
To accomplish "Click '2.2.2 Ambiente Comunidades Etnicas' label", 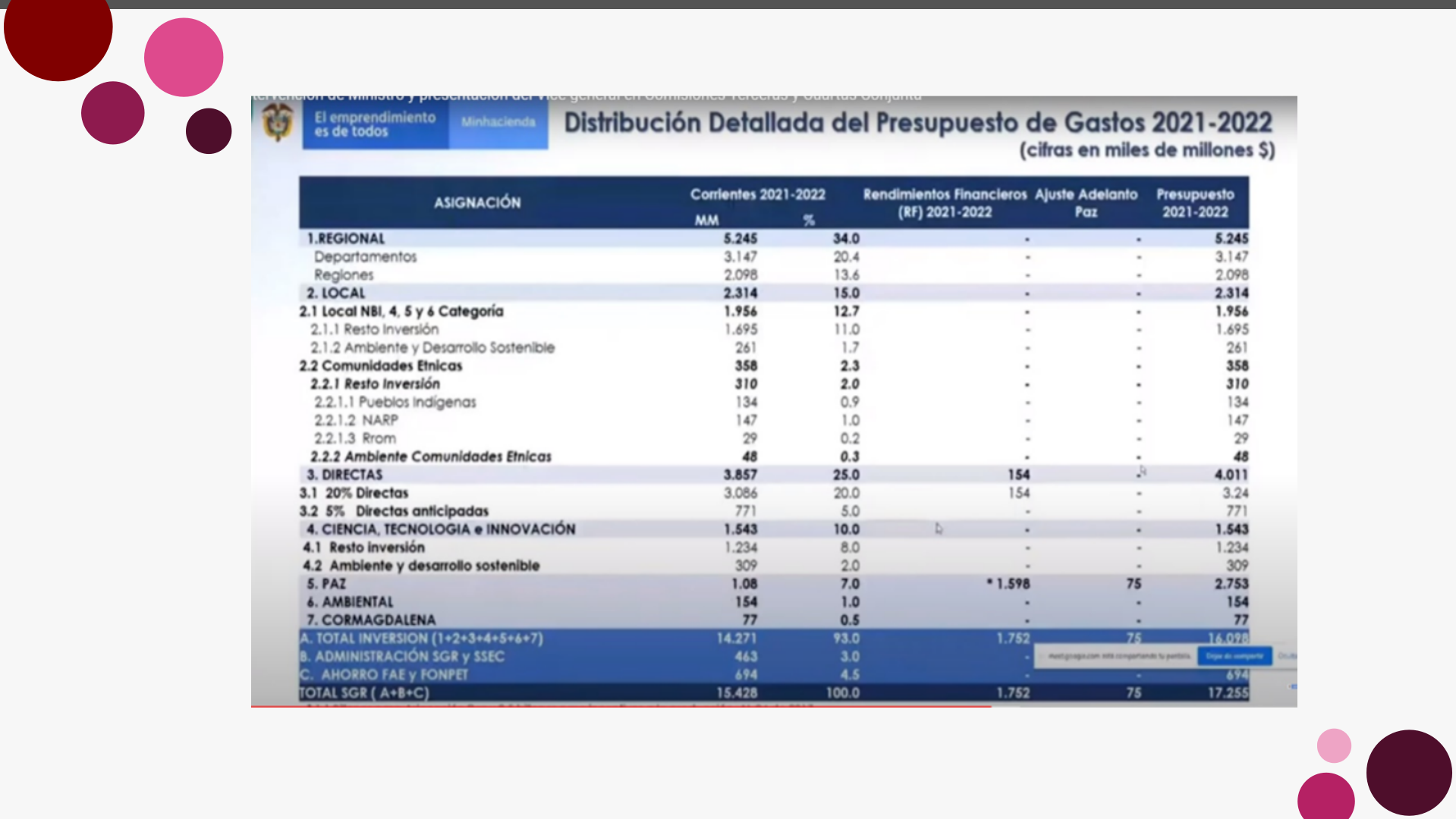I will tap(430, 457).
